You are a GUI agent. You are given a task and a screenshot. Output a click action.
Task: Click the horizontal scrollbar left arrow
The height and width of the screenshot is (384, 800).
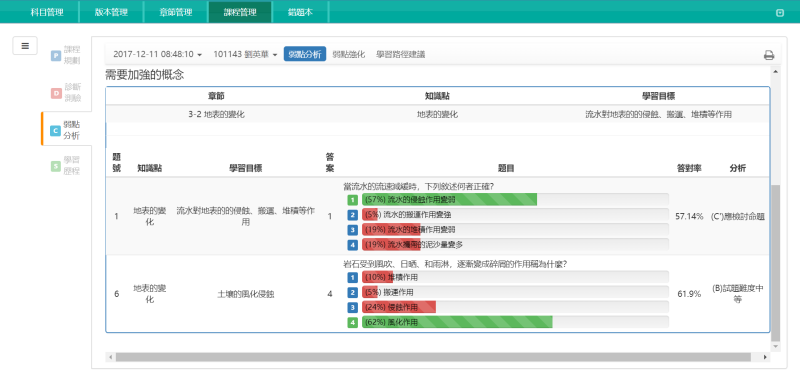pyautogui.click(x=110, y=357)
